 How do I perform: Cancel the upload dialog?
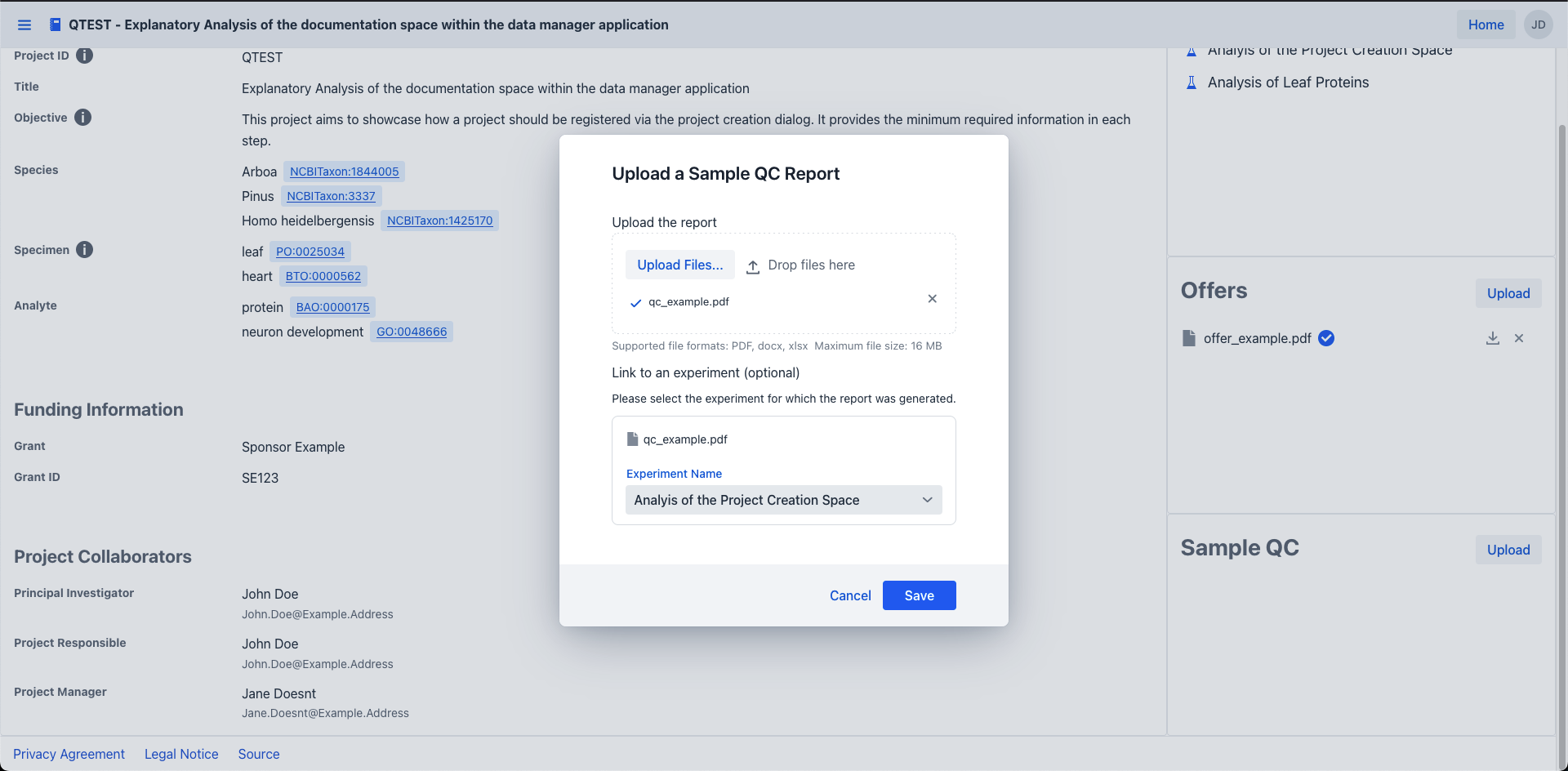pyautogui.click(x=850, y=595)
